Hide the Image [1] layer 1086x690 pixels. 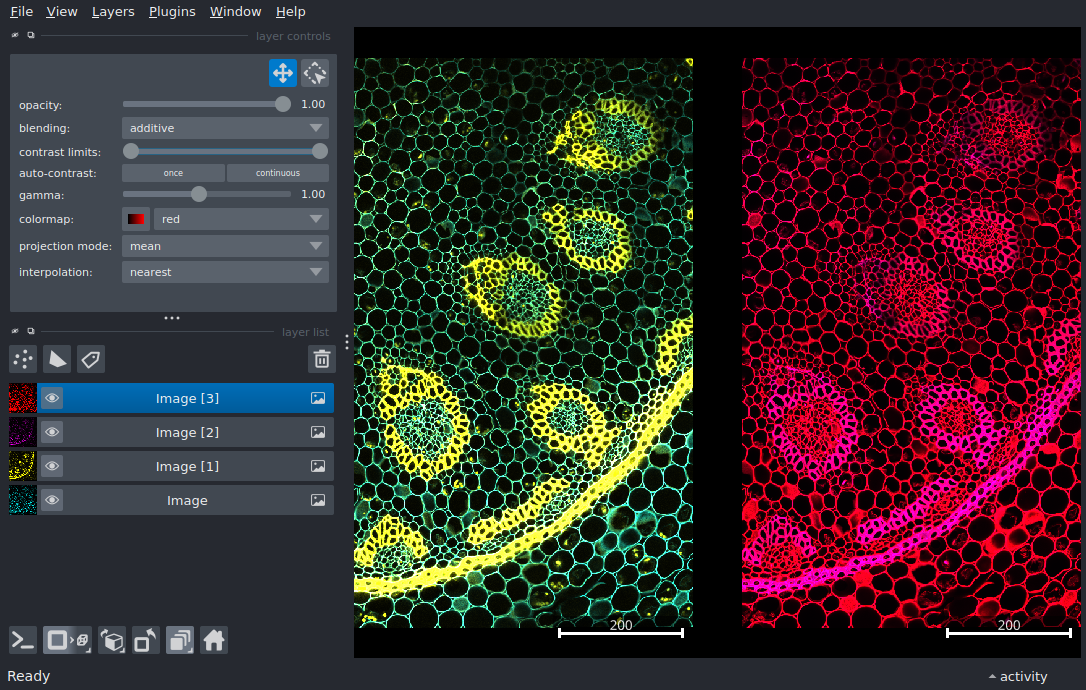click(x=52, y=466)
